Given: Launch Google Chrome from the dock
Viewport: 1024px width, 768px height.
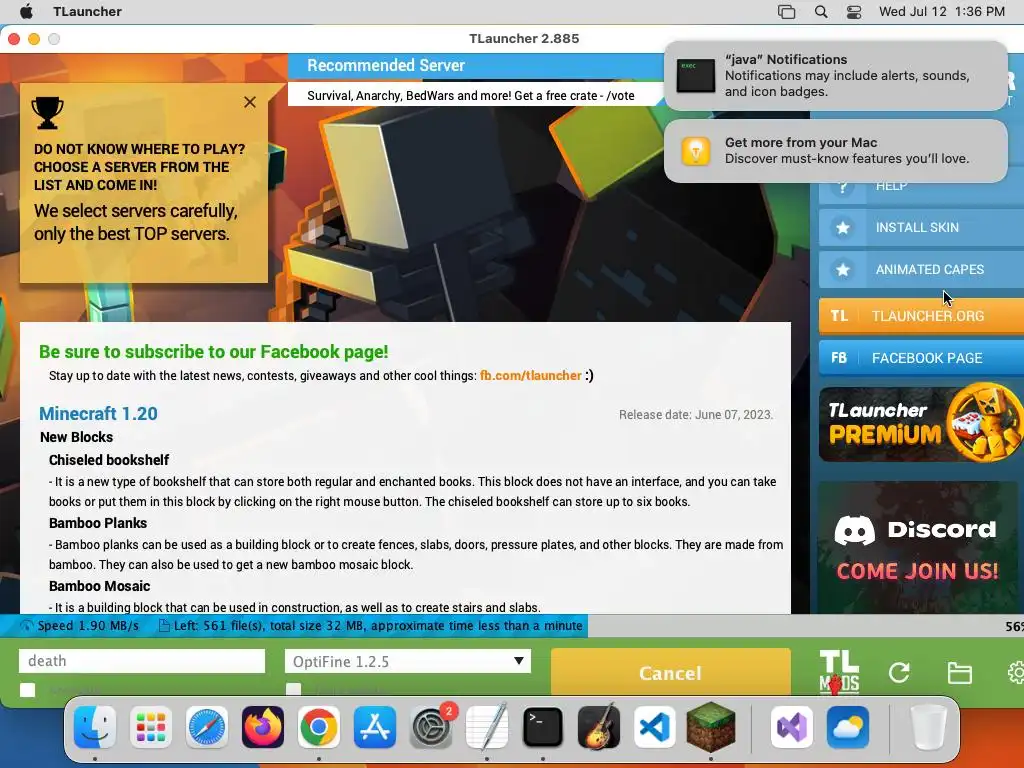Looking at the screenshot, I should [x=319, y=727].
